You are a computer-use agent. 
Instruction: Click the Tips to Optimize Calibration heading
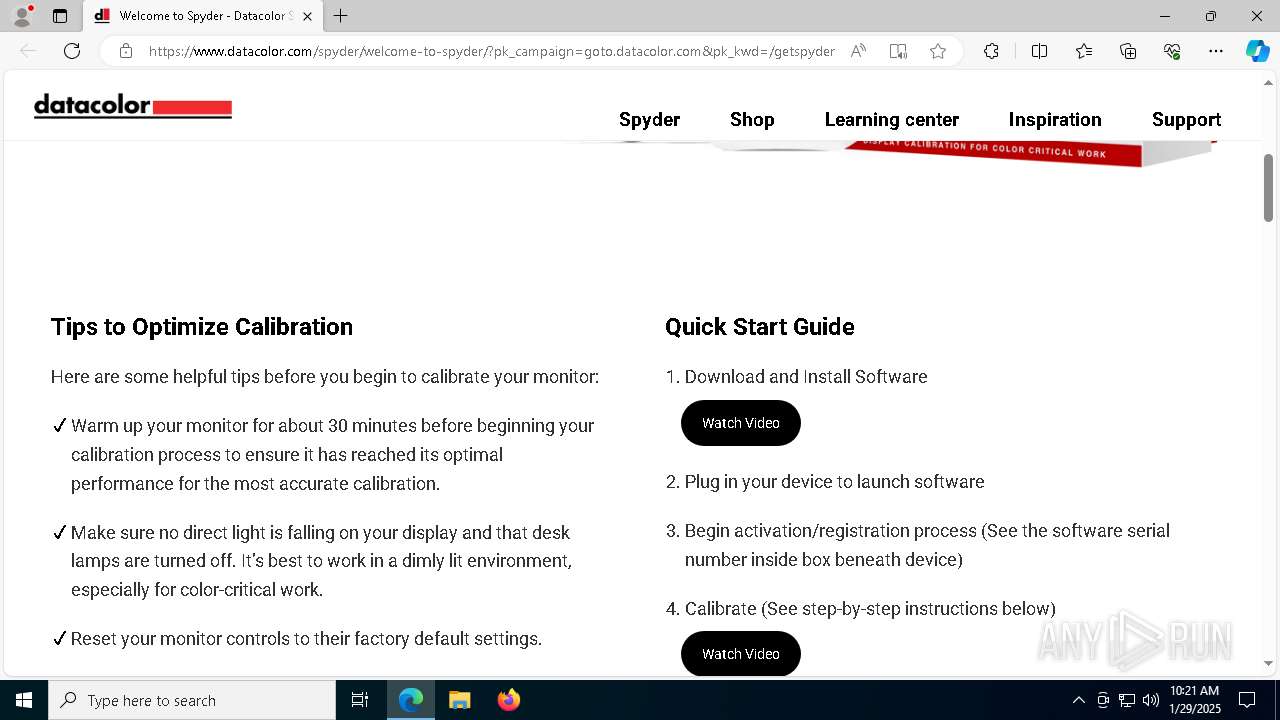click(202, 327)
